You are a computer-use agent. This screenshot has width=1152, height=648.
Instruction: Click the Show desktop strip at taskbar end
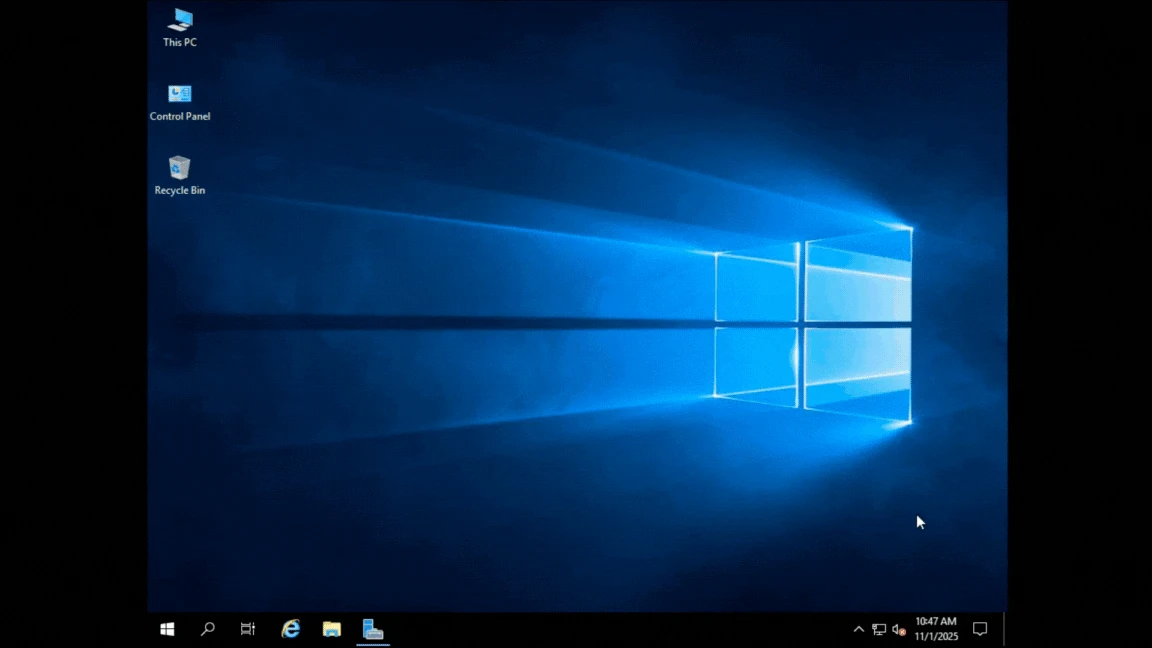point(1004,629)
